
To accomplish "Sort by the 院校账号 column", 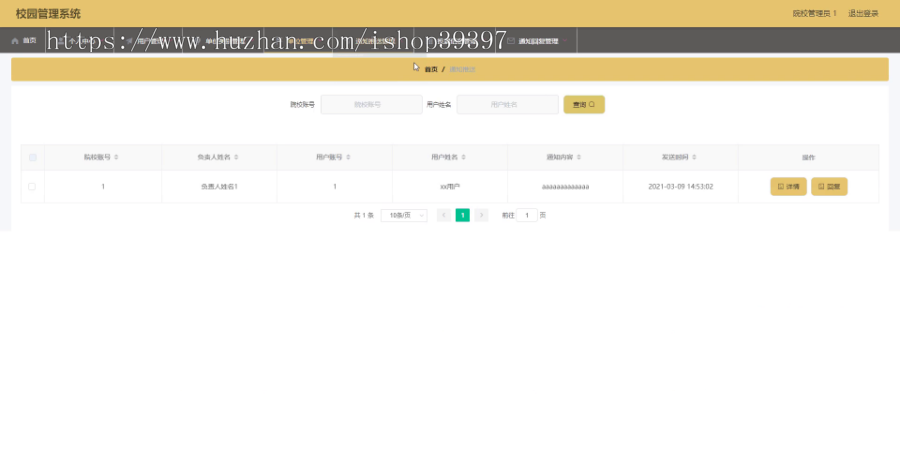I will 117,157.
